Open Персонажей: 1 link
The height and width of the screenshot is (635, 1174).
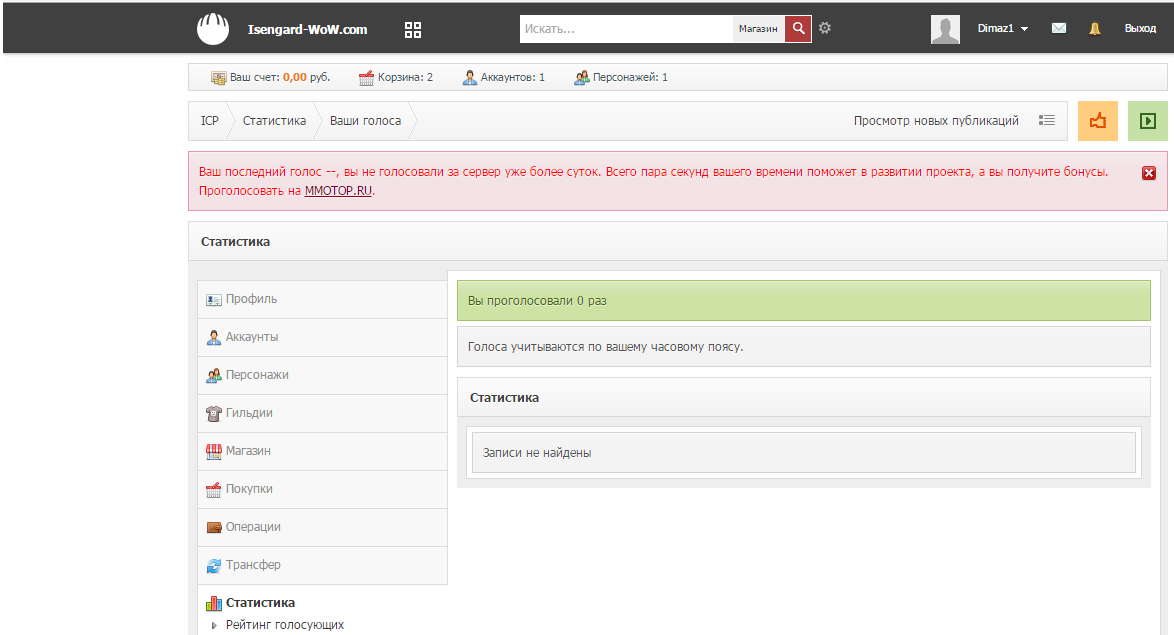click(x=630, y=77)
